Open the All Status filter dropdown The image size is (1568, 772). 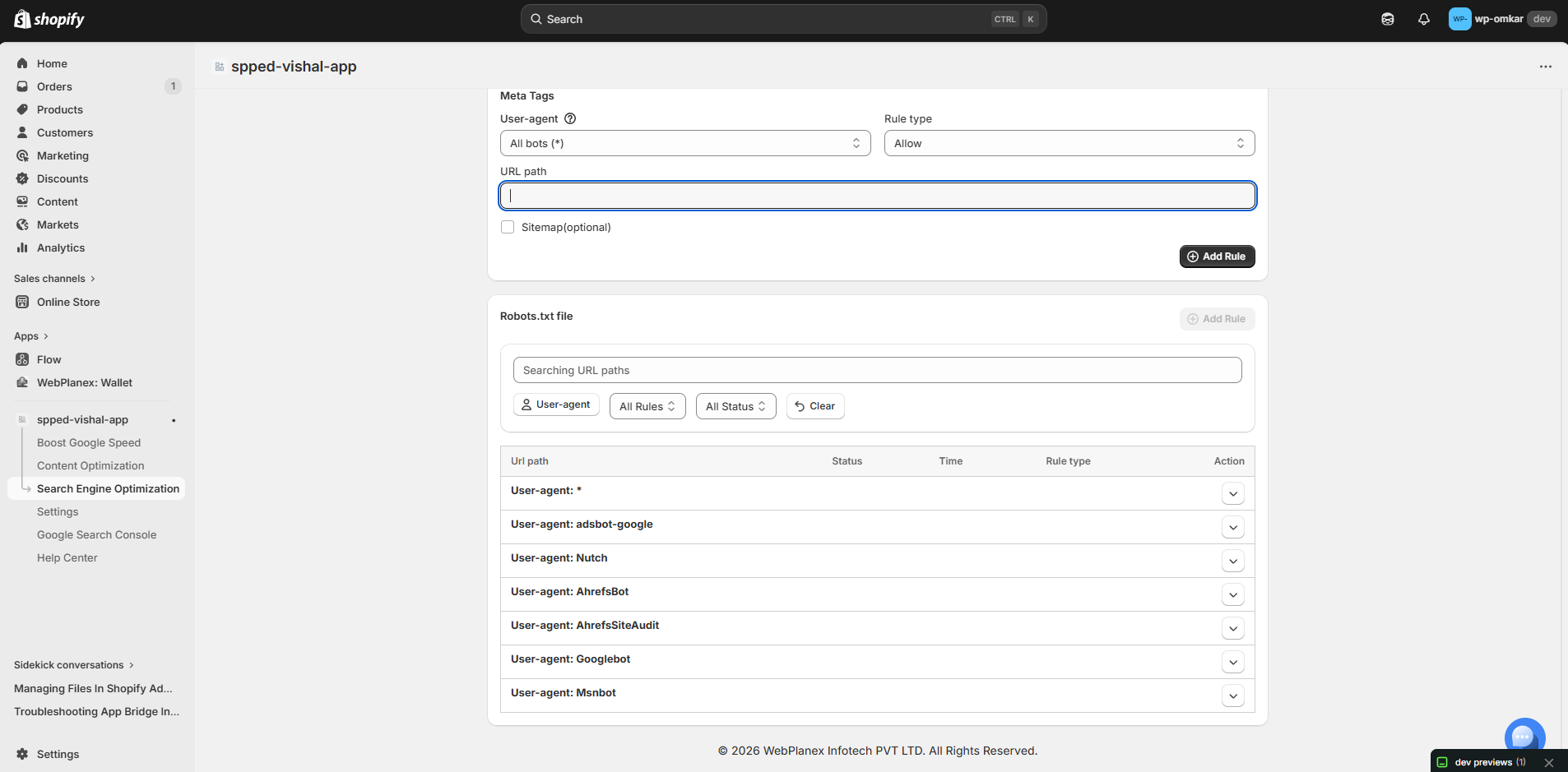coord(735,406)
